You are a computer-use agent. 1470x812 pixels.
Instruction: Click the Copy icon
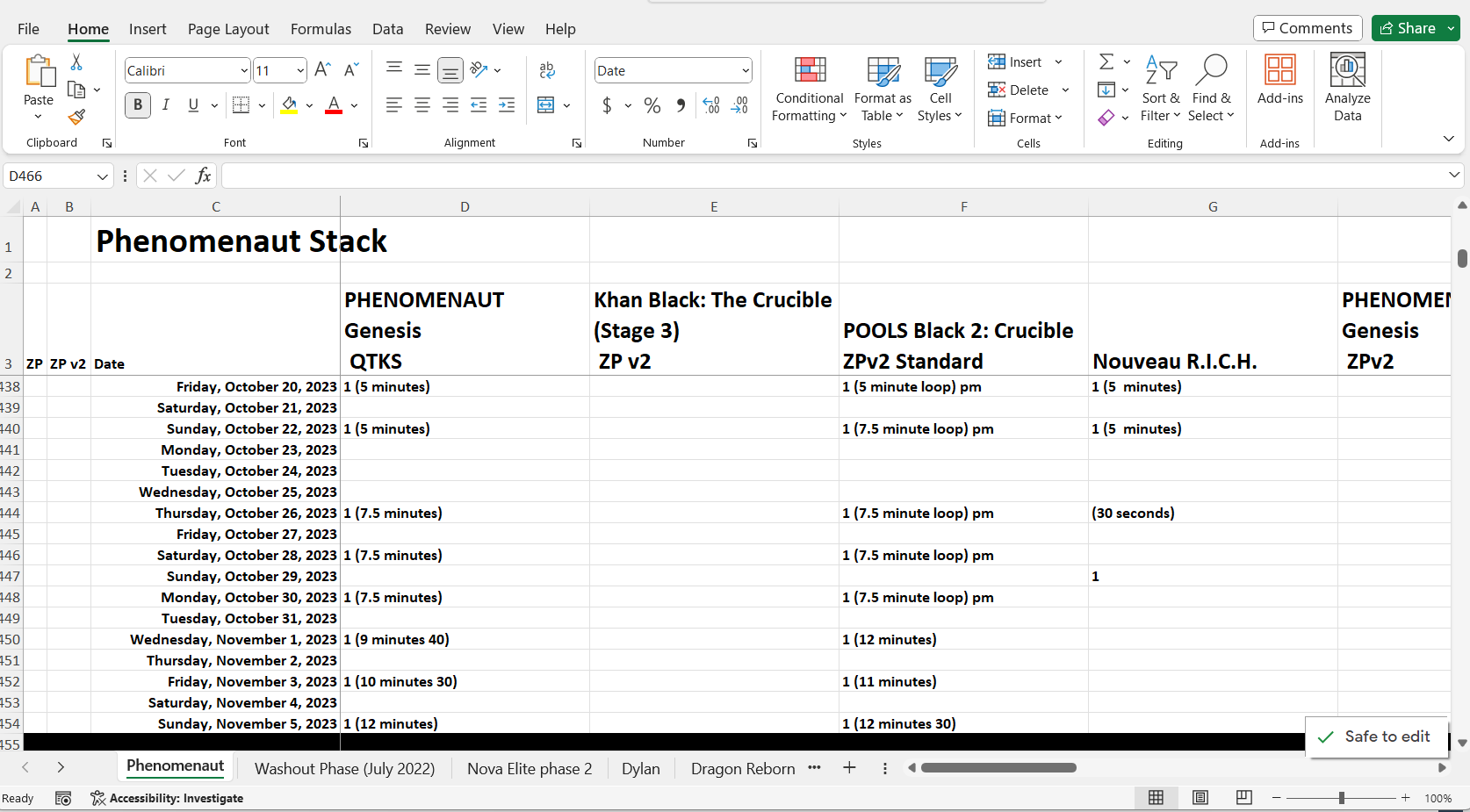click(76, 90)
